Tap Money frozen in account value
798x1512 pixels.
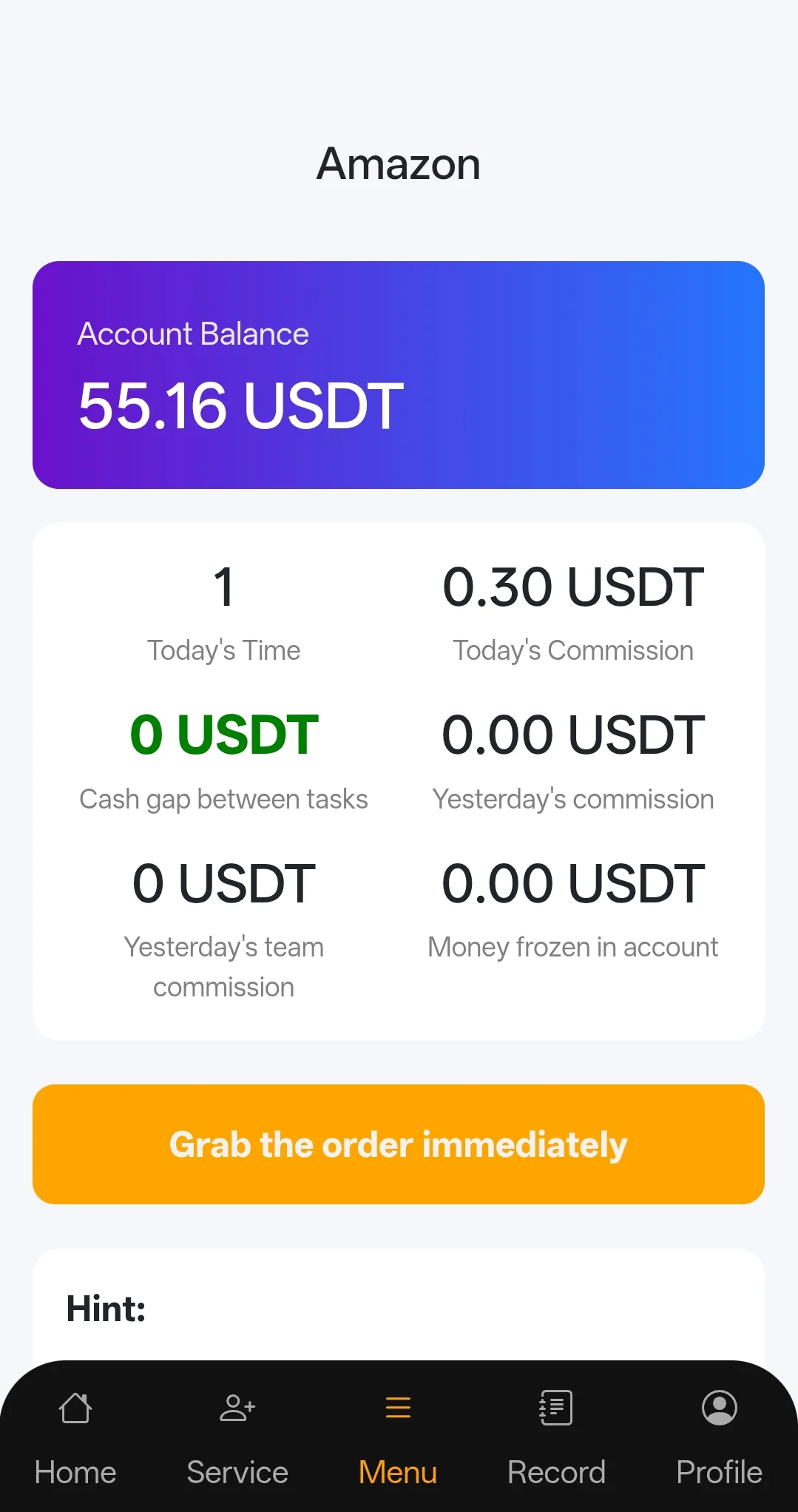tap(573, 883)
